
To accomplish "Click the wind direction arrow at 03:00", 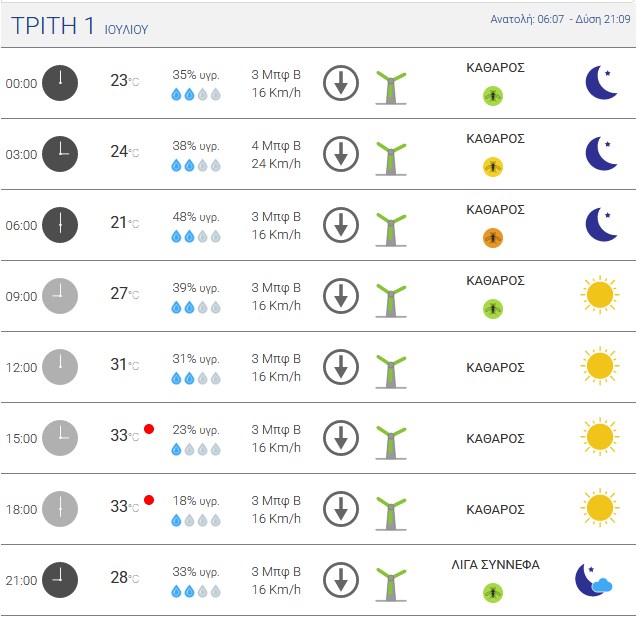I will pyautogui.click(x=341, y=154).
